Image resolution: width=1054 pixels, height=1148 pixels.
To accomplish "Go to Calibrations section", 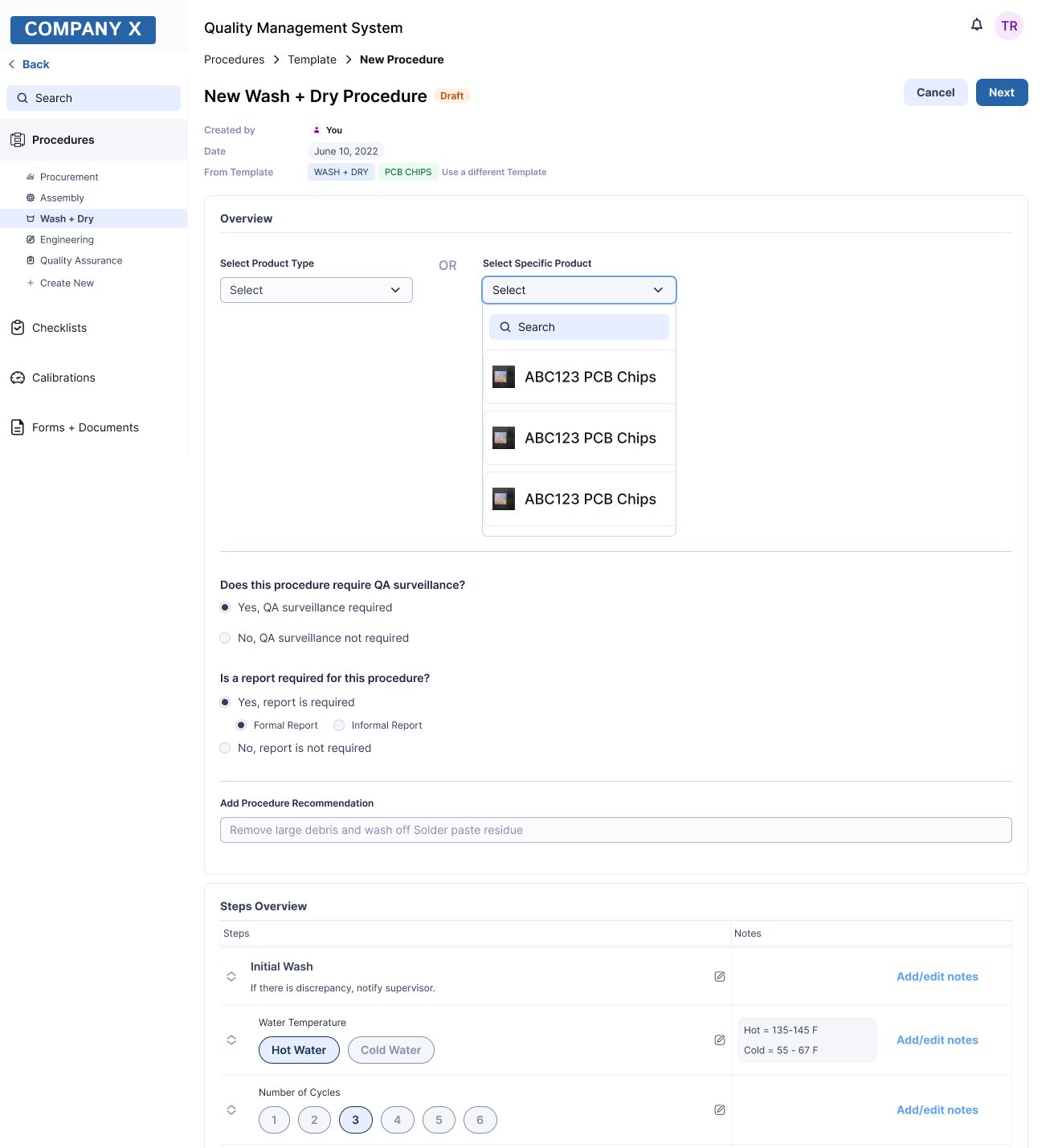I will [63, 378].
